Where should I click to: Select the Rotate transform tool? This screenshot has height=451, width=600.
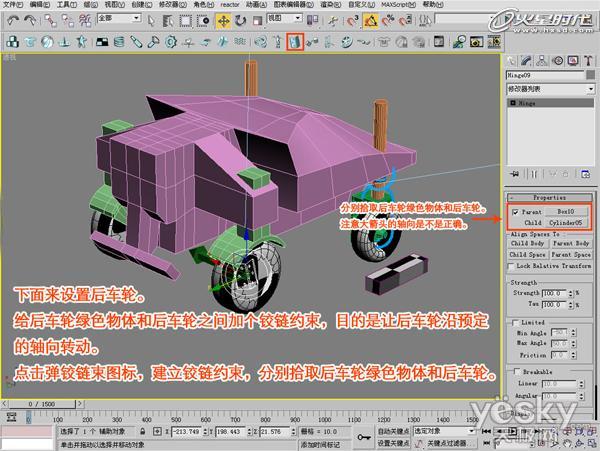click(240, 21)
